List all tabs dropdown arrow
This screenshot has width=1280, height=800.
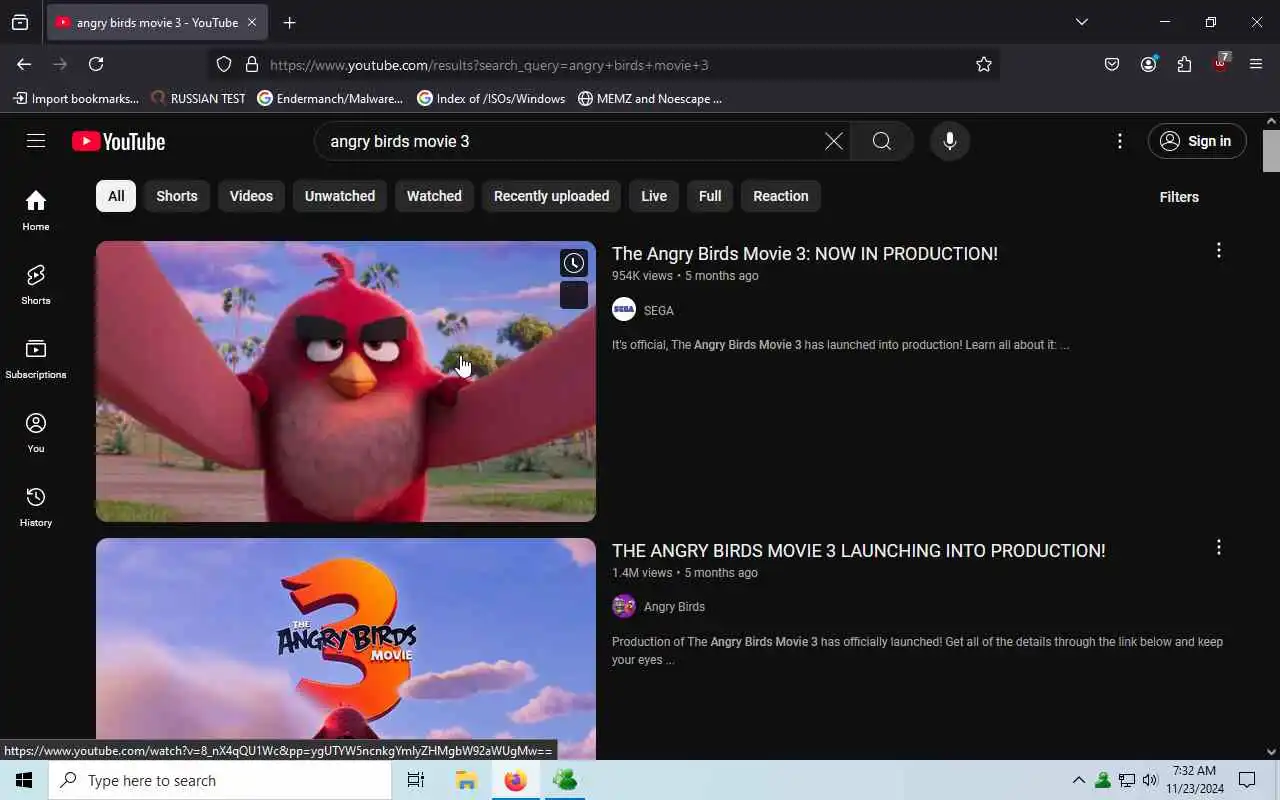pyautogui.click(x=1081, y=22)
